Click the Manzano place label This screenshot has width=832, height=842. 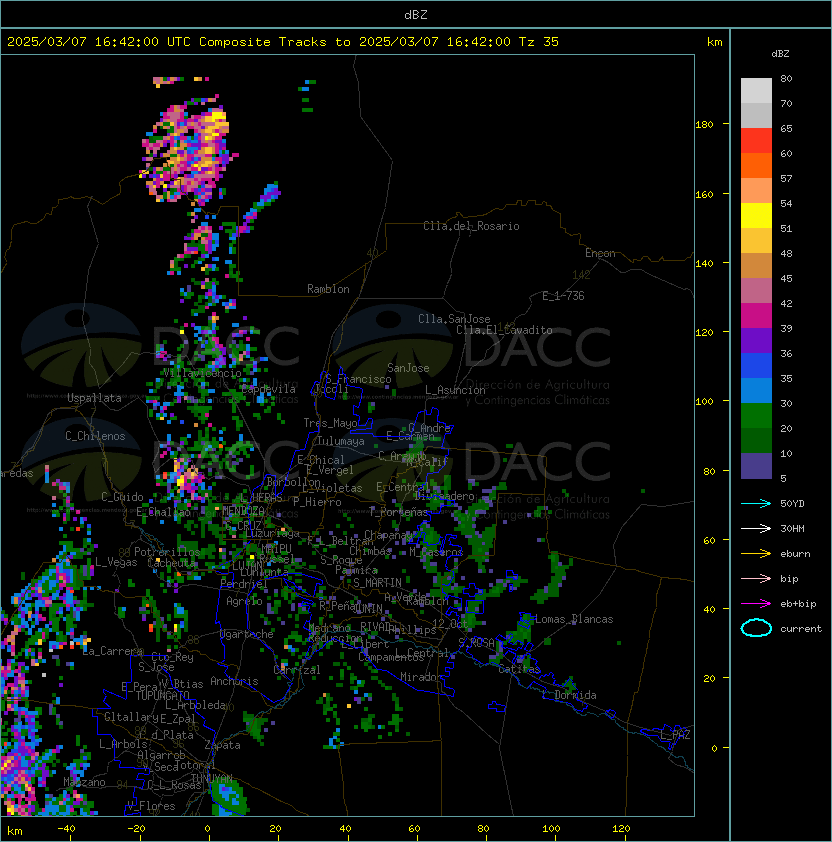click(x=84, y=782)
